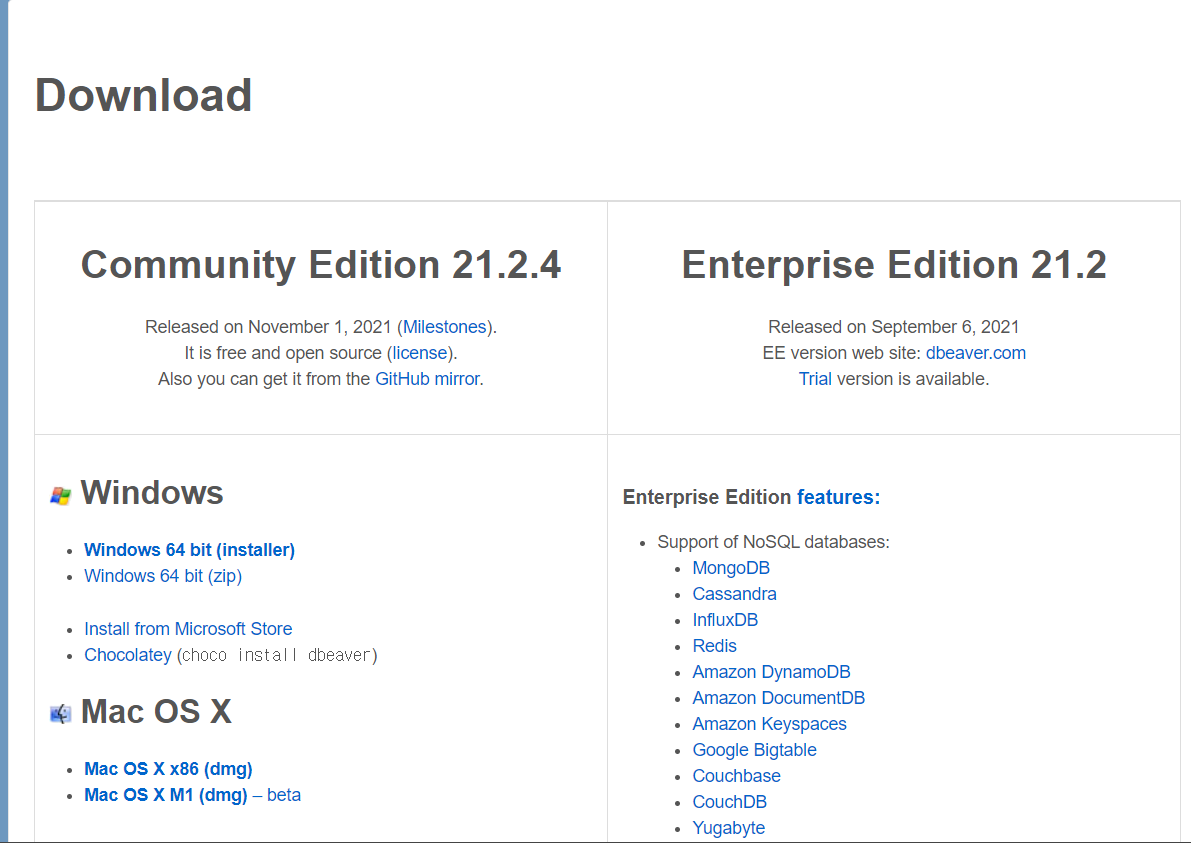
Task: Open the Redis link
Action: point(715,646)
